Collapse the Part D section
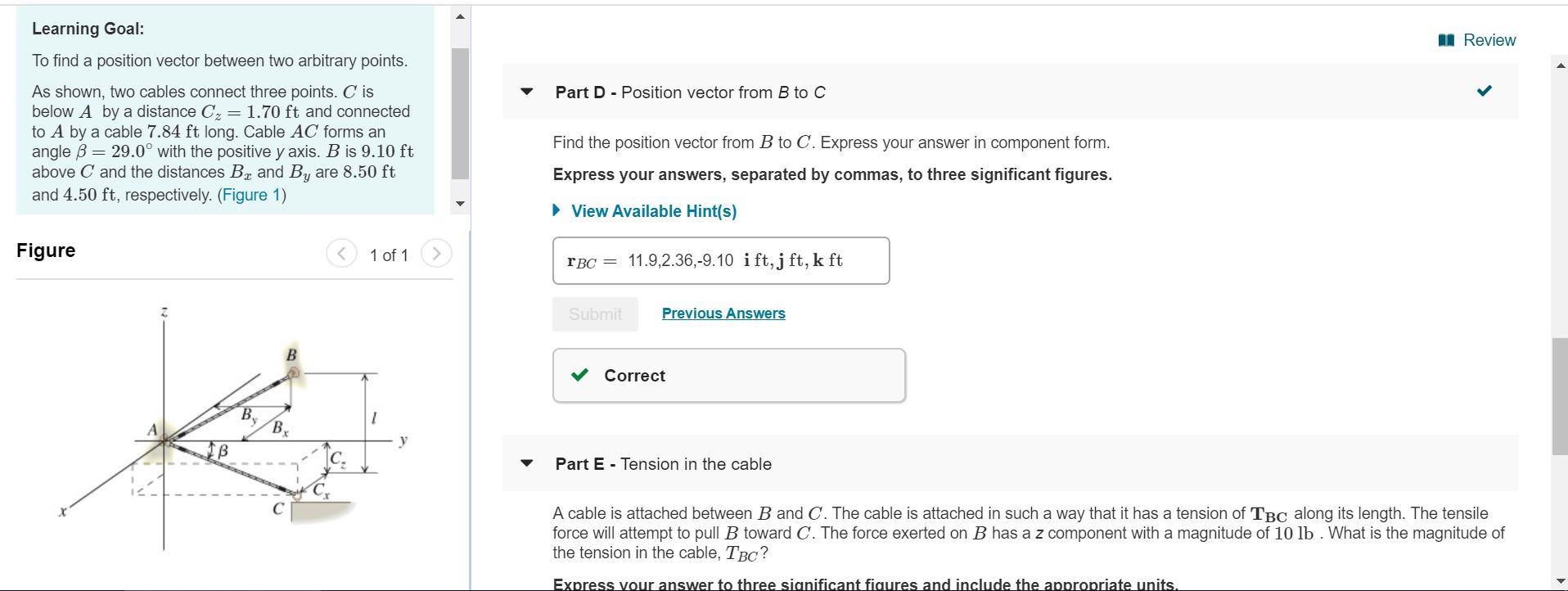1568x591 pixels. tap(526, 92)
